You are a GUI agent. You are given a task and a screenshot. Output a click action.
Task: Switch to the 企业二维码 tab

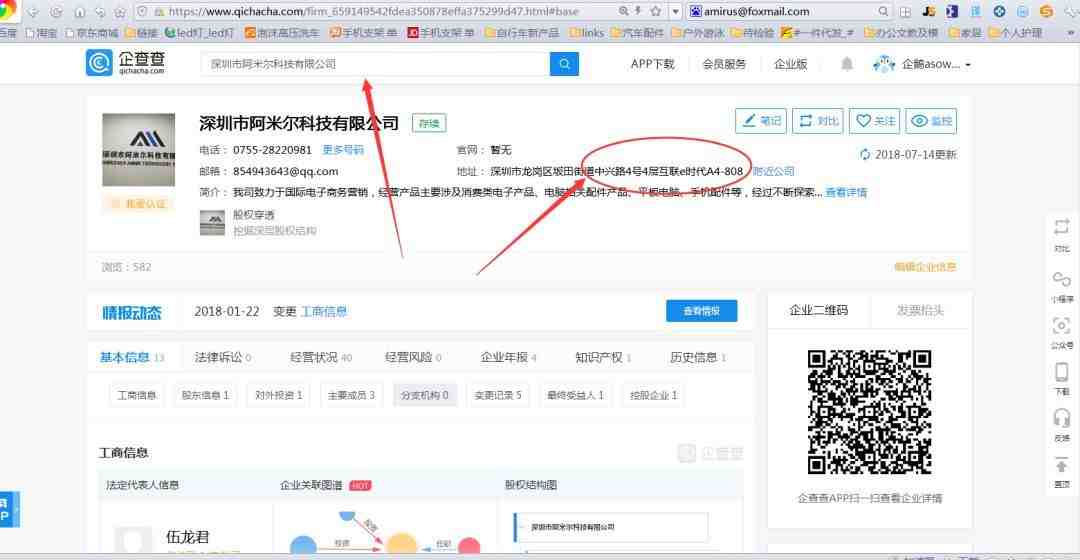[818, 310]
